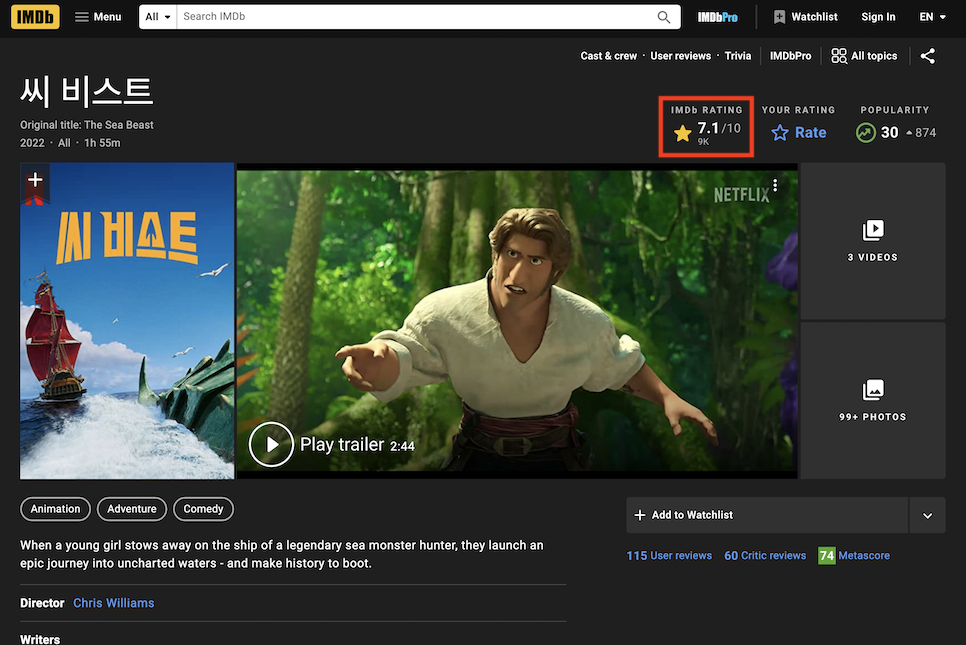This screenshot has width=966, height=645.
Task: Focus the Search IMDb field
Action: (x=413, y=17)
